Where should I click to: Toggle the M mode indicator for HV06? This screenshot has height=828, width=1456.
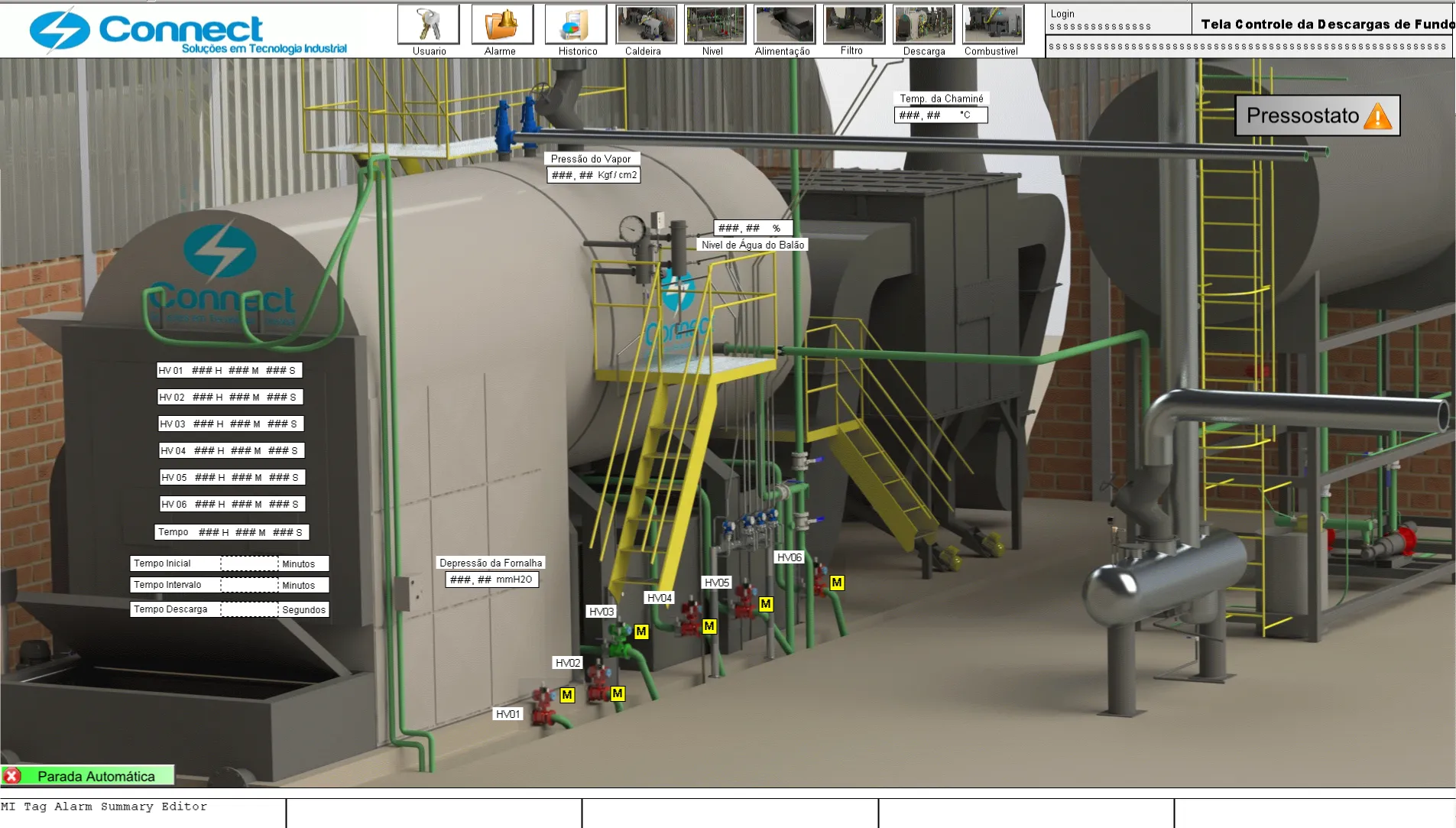pos(837,583)
